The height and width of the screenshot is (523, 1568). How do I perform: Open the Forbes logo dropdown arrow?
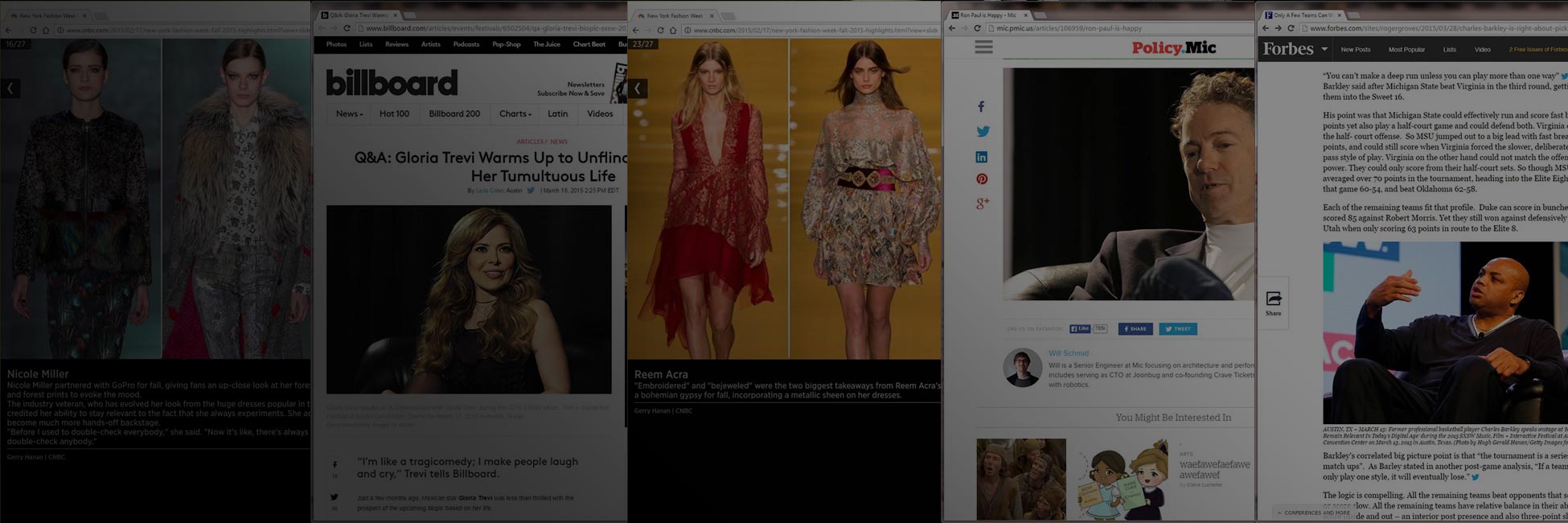pyautogui.click(x=1324, y=49)
